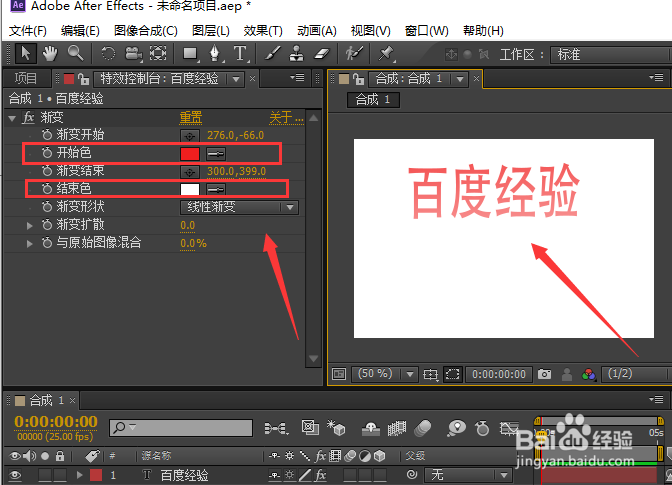Toggle the stopwatch for 结束色

[47, 189]
